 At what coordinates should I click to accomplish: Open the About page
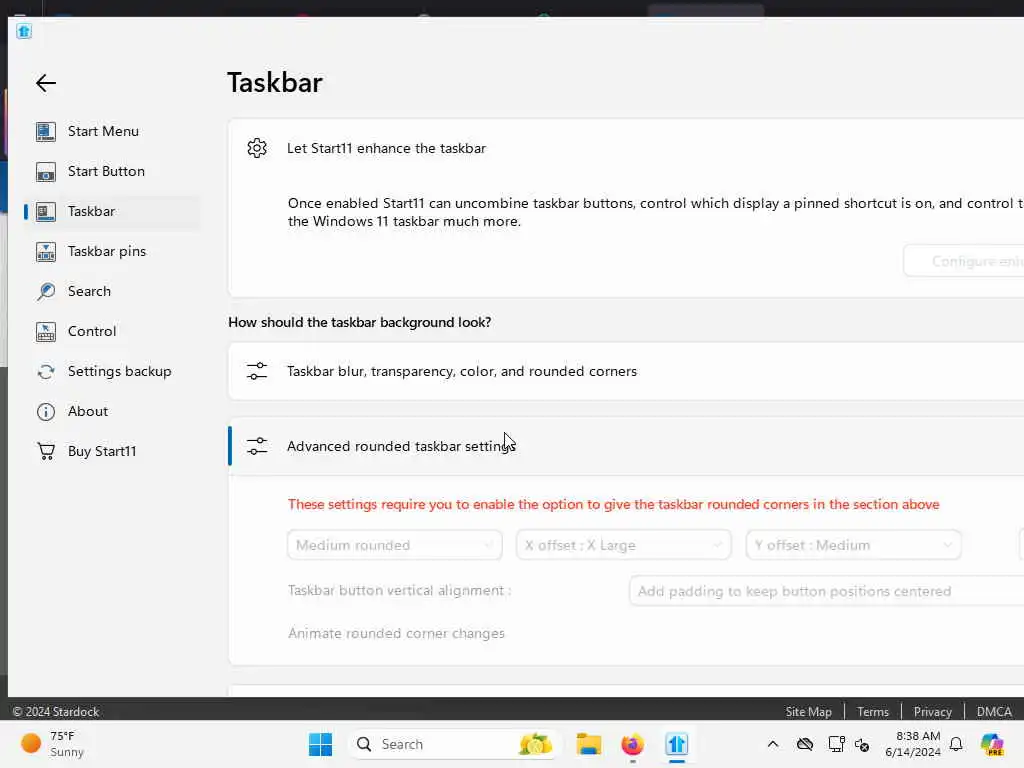tap(88, 411)
